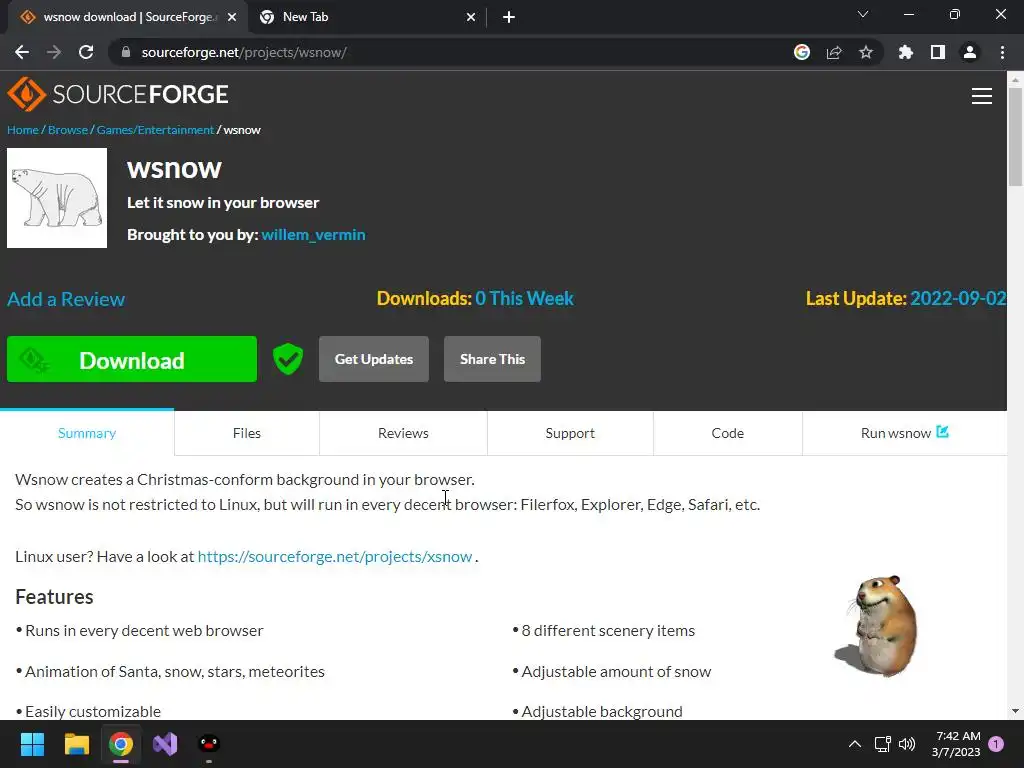Screen dimensions: 1024x768
Task: Open the hamburger menu icon
Action: [x=982, y=96]
